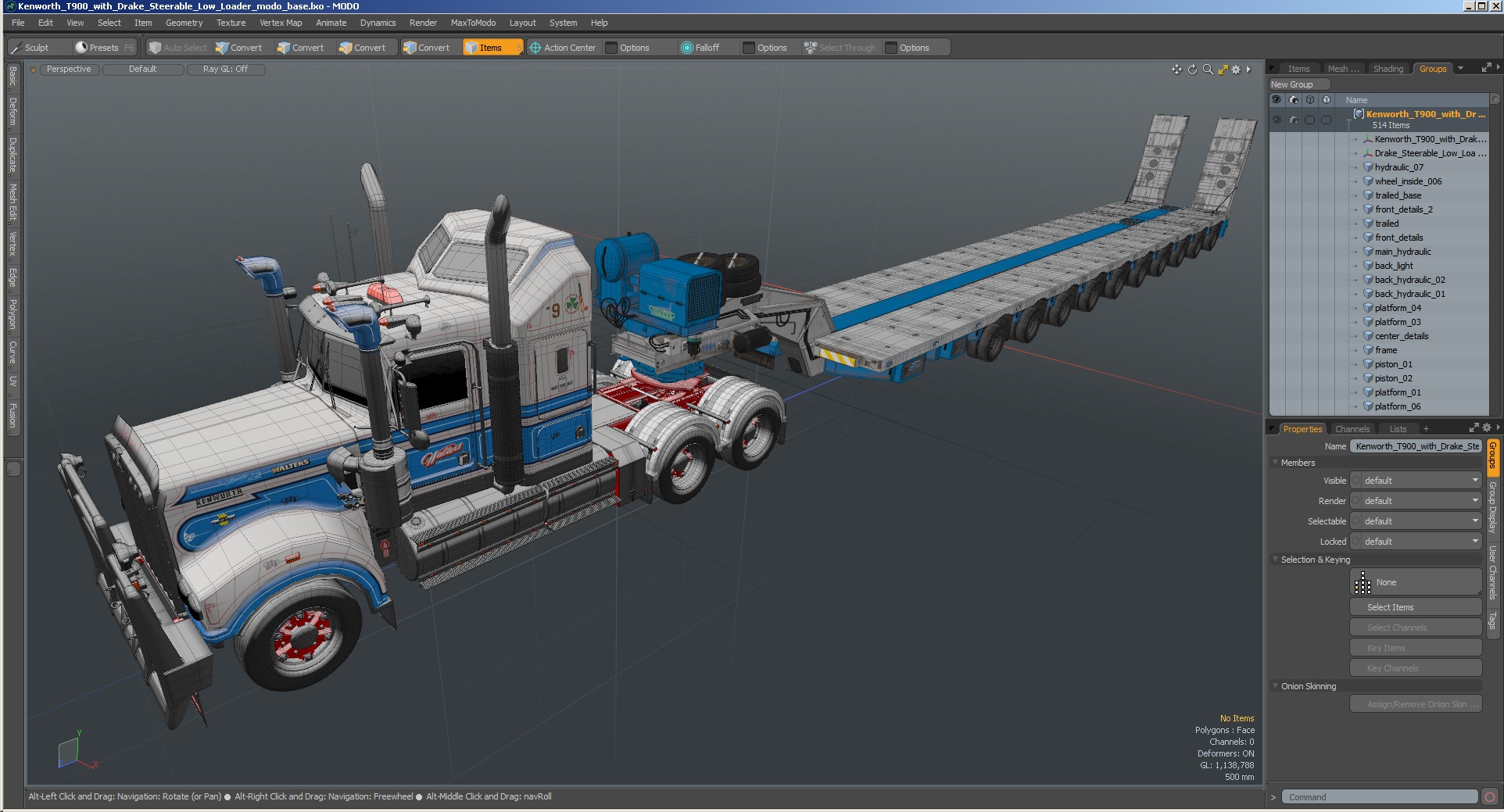
Task: Select the Sculpt tool
Action: coord(38,48)
